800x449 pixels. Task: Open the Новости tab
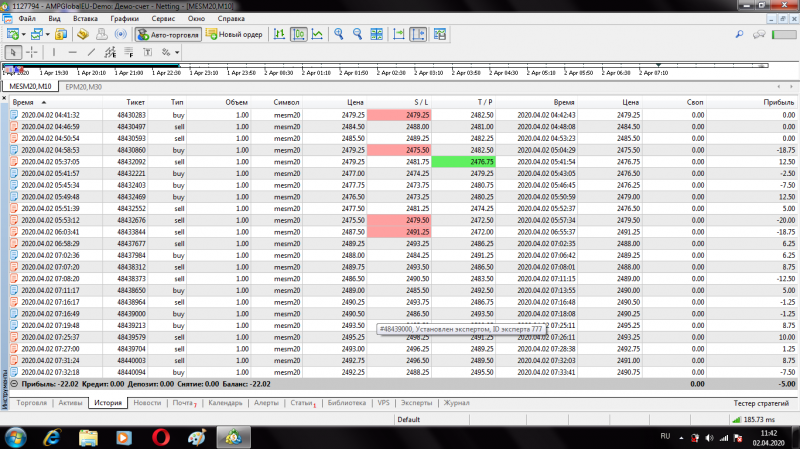147,403
